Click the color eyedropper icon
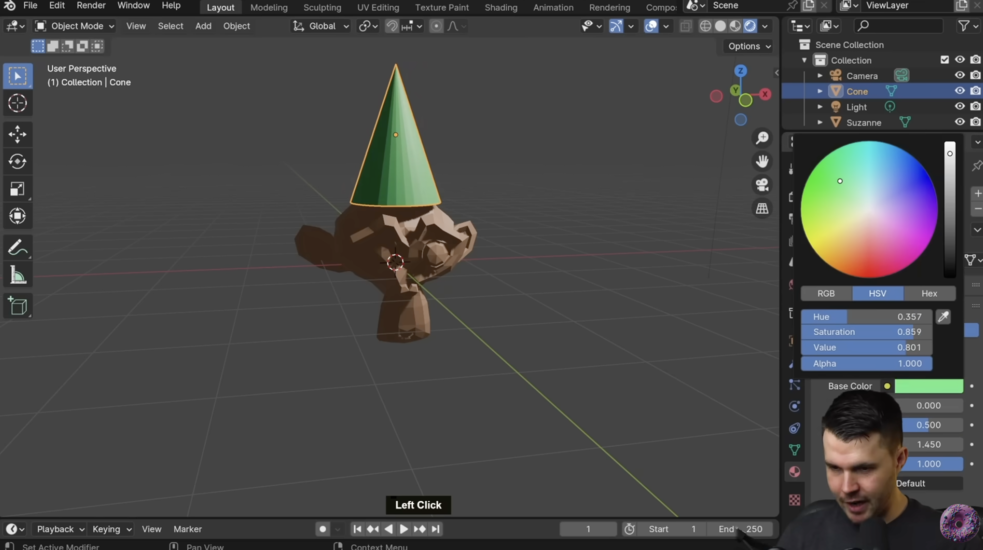The height and width of the screenshot is (550, 983). [943, 317]
